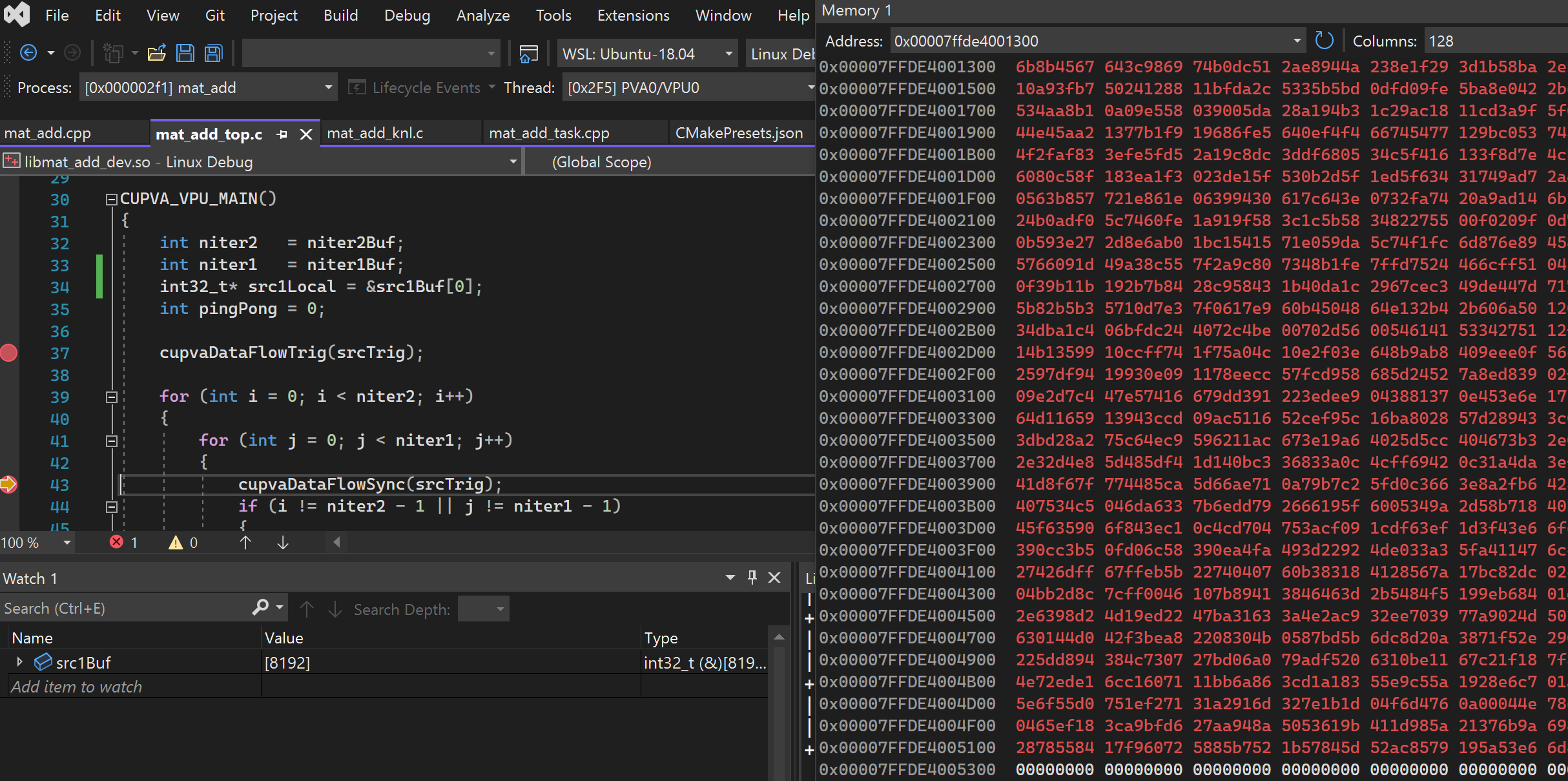Click the Save file toolbar icon
The width and height of the screenshot is (1568, 781).
[185, 53]
